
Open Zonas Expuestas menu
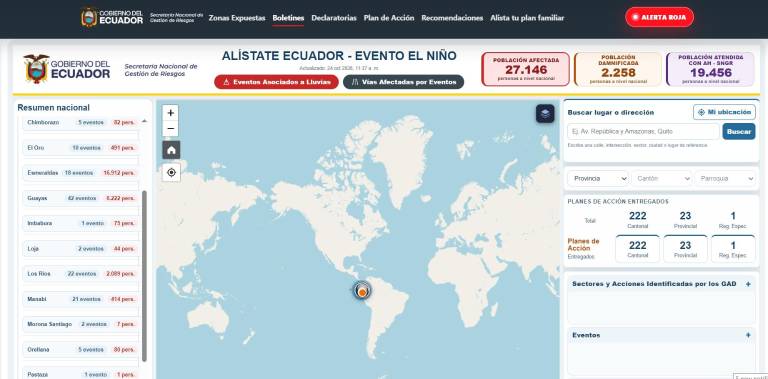tap(237, 18)
